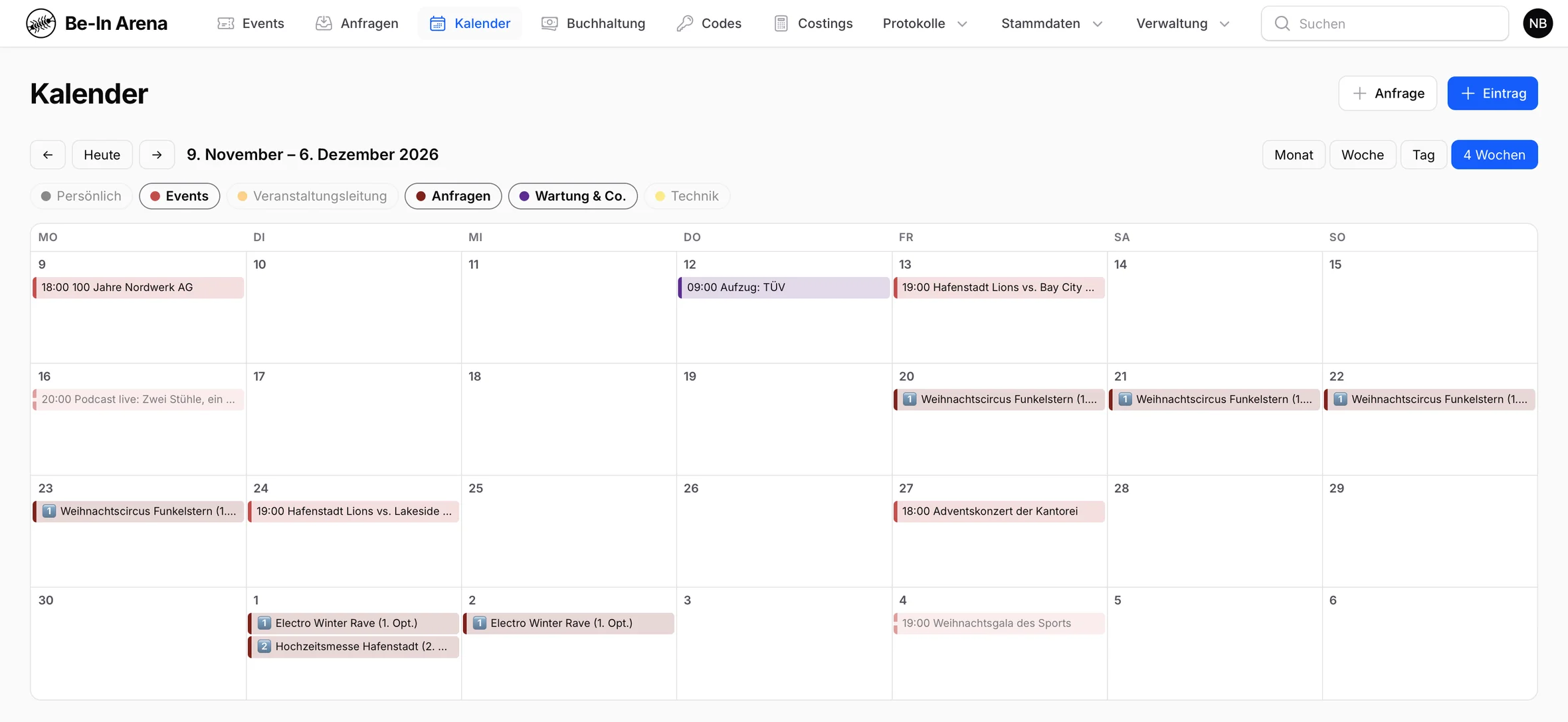Expand the Verwaltung dropdown menu
The width and height of the screenshot is (1568, 722).
tap(1183, 23)
